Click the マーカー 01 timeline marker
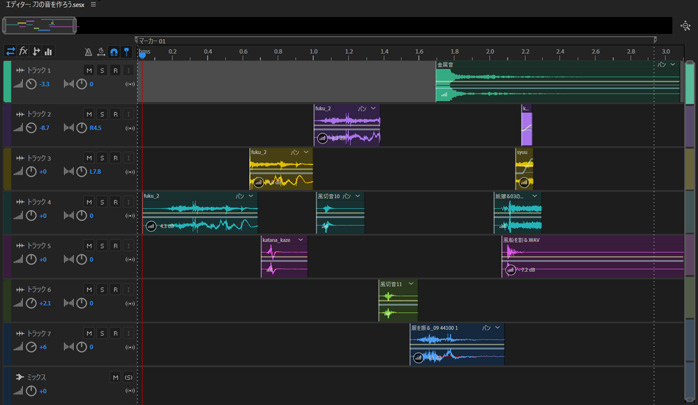This screenshot has width=698, height=405. click(152, 41)
